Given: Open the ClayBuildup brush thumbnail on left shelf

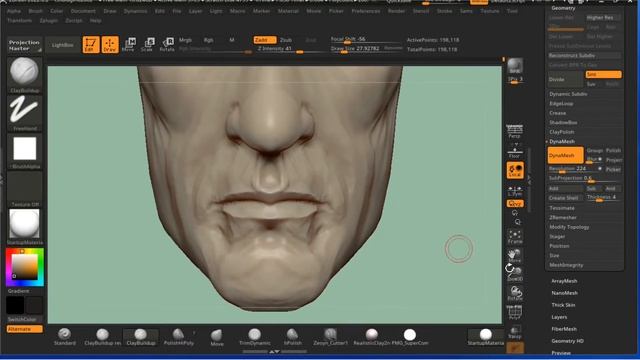Looking at the screenshot, I should [x=24, y=75].
